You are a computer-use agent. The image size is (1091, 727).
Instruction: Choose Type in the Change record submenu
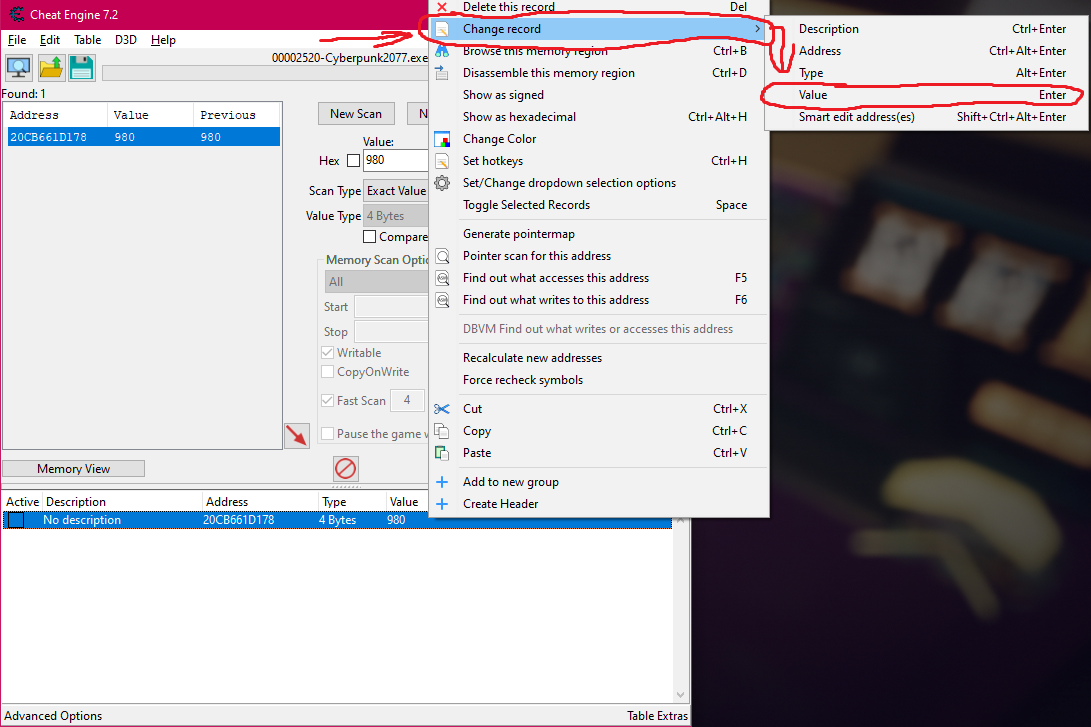[926, 73]
